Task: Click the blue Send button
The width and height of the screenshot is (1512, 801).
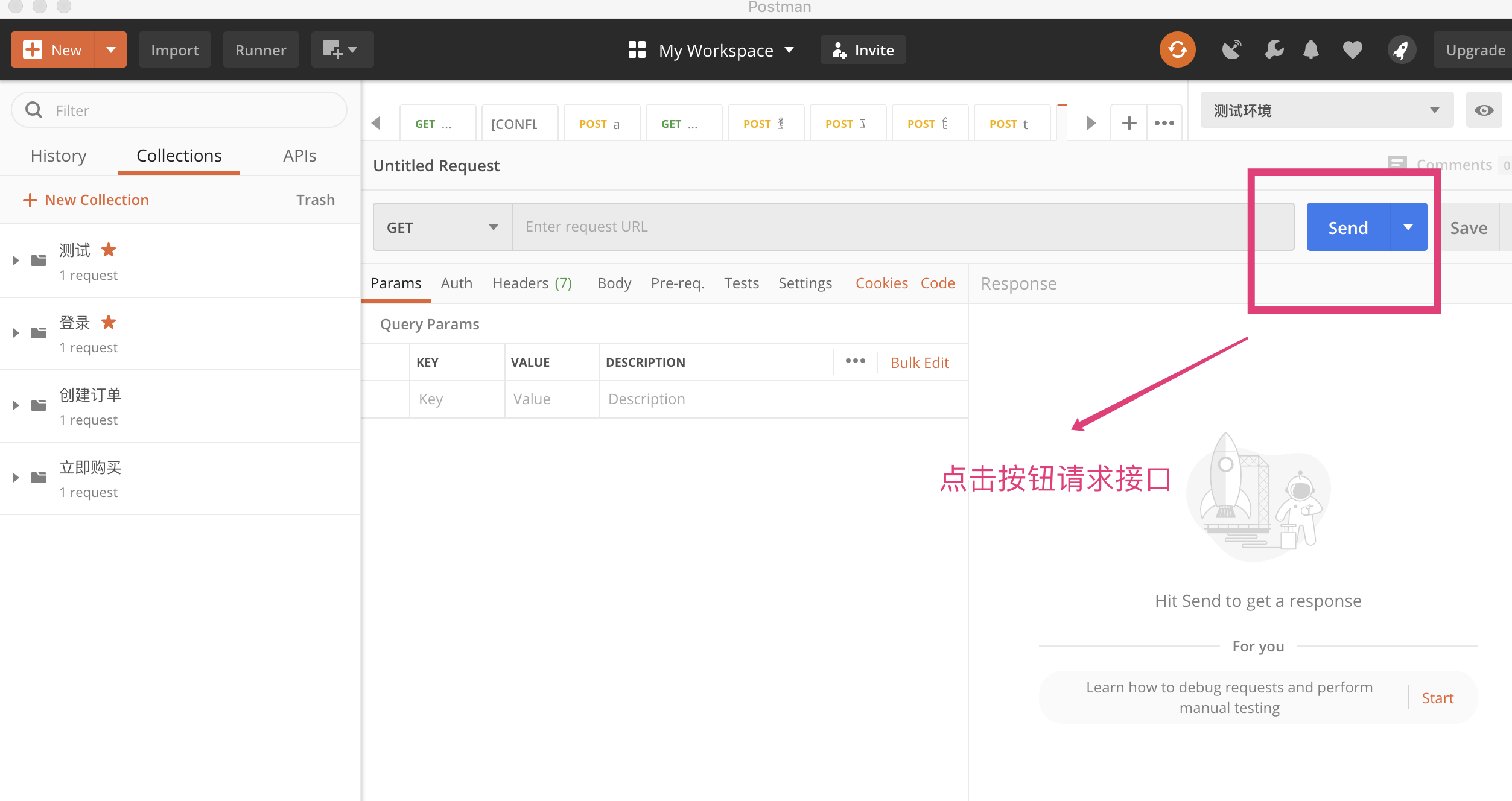Action: click(1348, 227)
